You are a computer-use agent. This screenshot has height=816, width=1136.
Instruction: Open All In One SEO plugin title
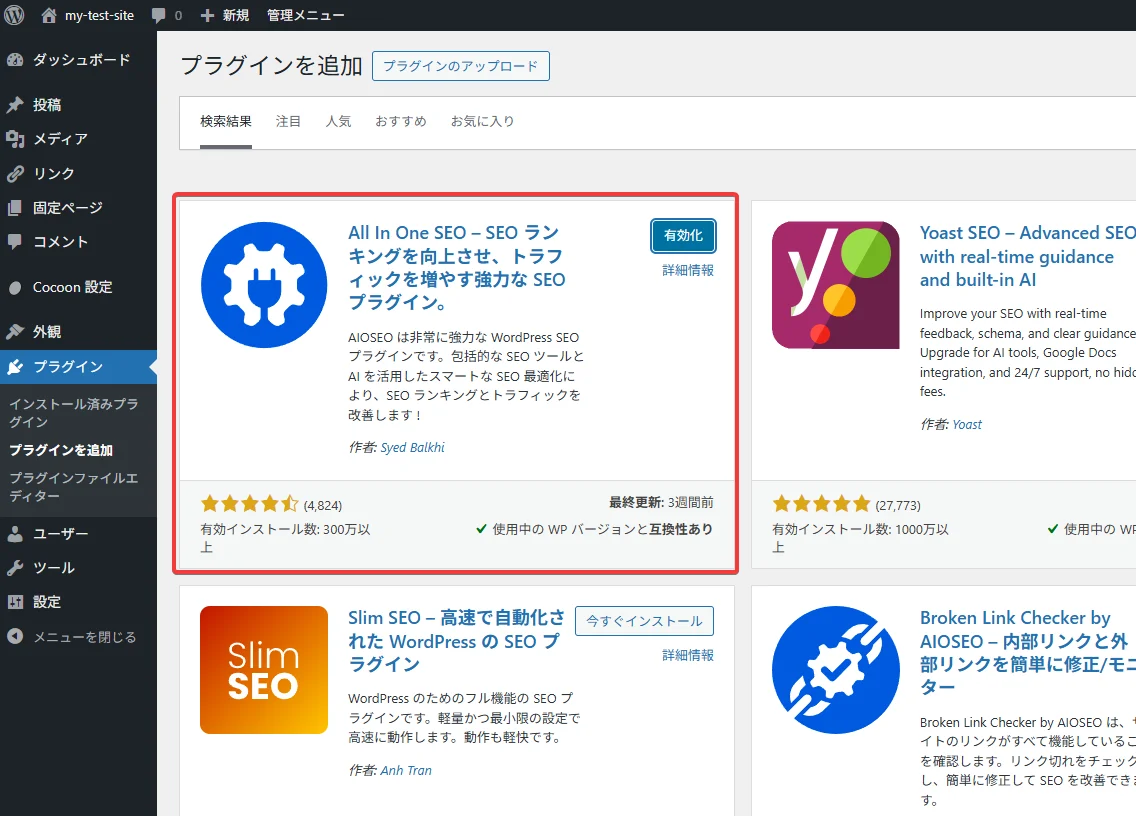click(457, 267)
